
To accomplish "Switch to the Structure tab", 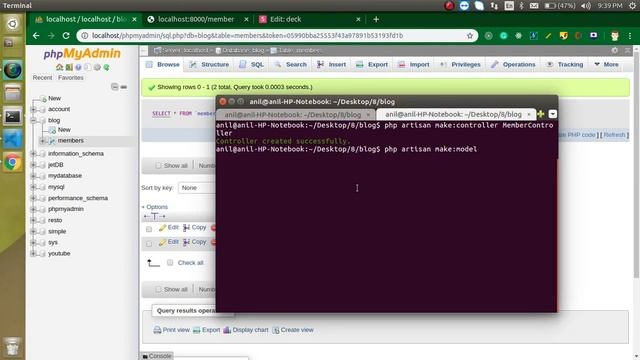I will [x=209, y=64].
